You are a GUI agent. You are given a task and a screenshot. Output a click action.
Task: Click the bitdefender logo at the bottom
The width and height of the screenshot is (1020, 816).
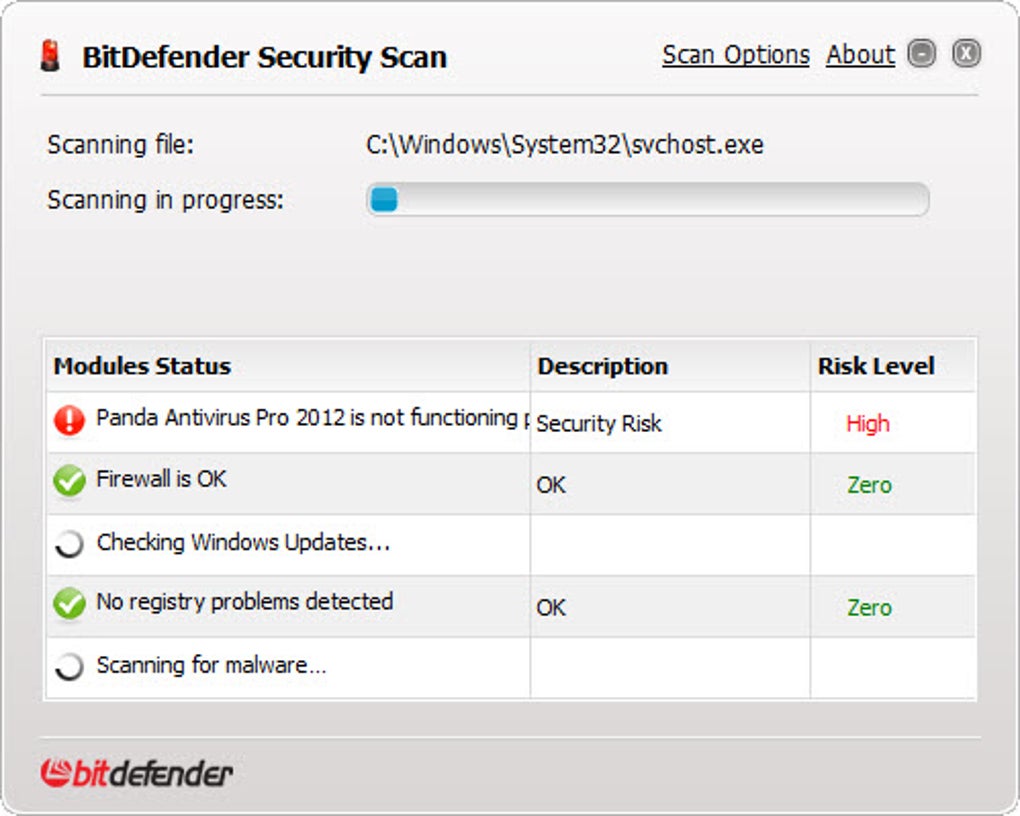(135, 771)
